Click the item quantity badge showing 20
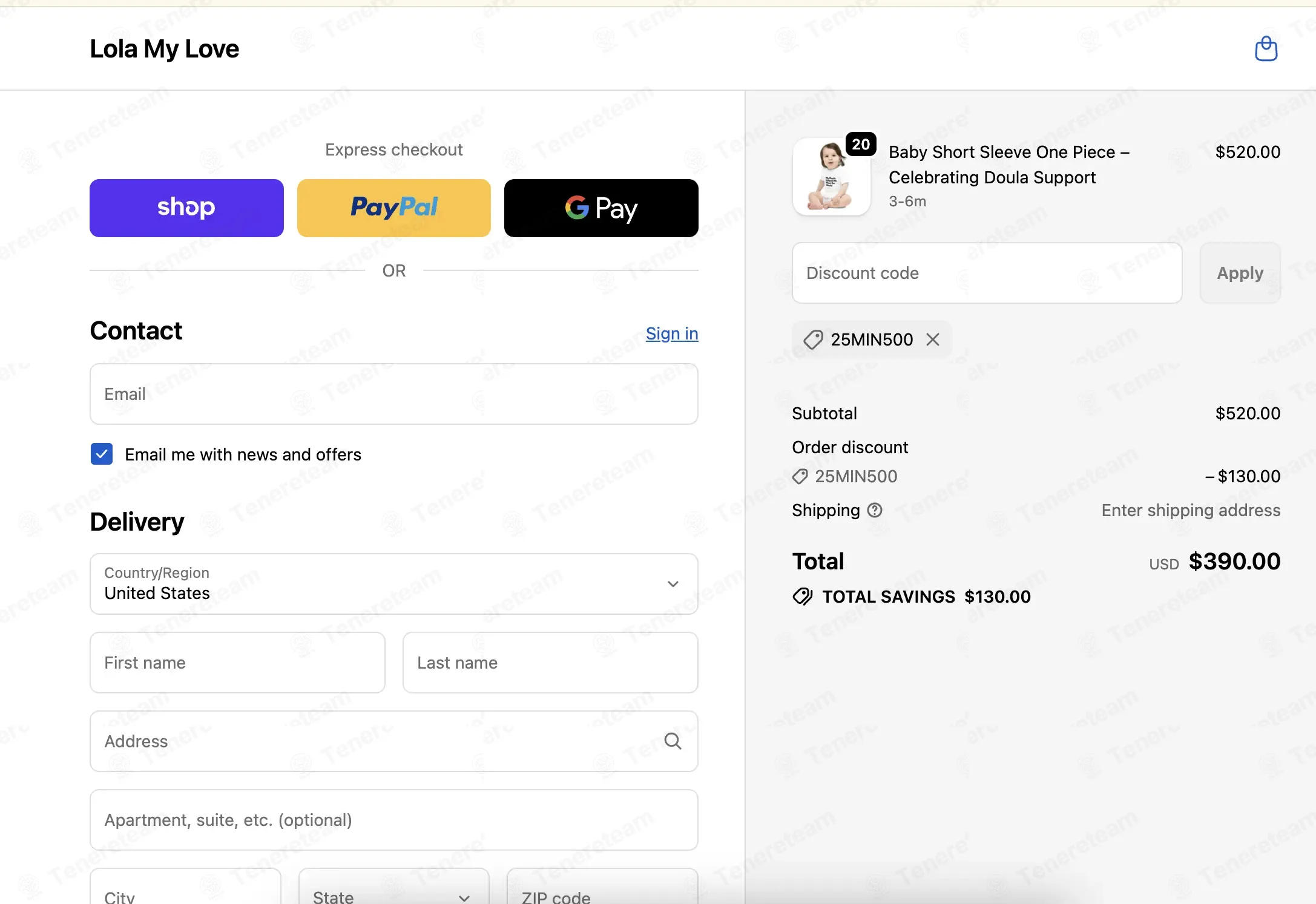 click(861, 144)
